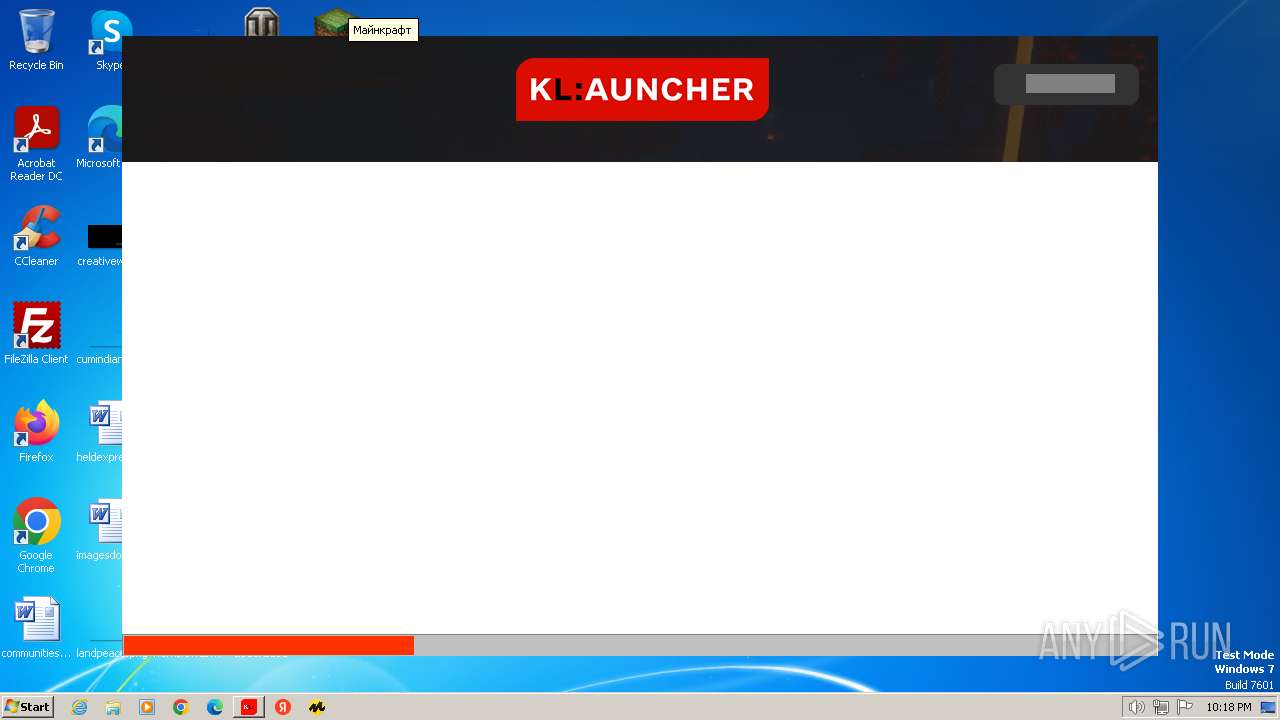Select the World of Tanks desktop icon

(262, 23)
